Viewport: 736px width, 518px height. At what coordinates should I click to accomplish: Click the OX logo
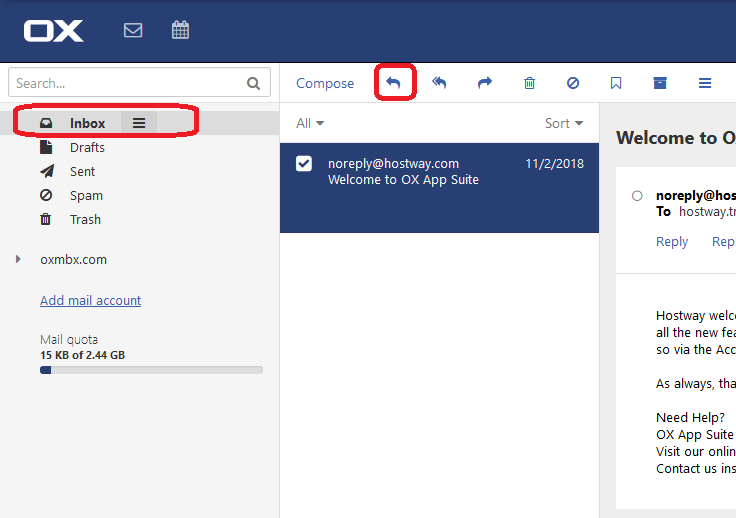click(x=54, y=31)
